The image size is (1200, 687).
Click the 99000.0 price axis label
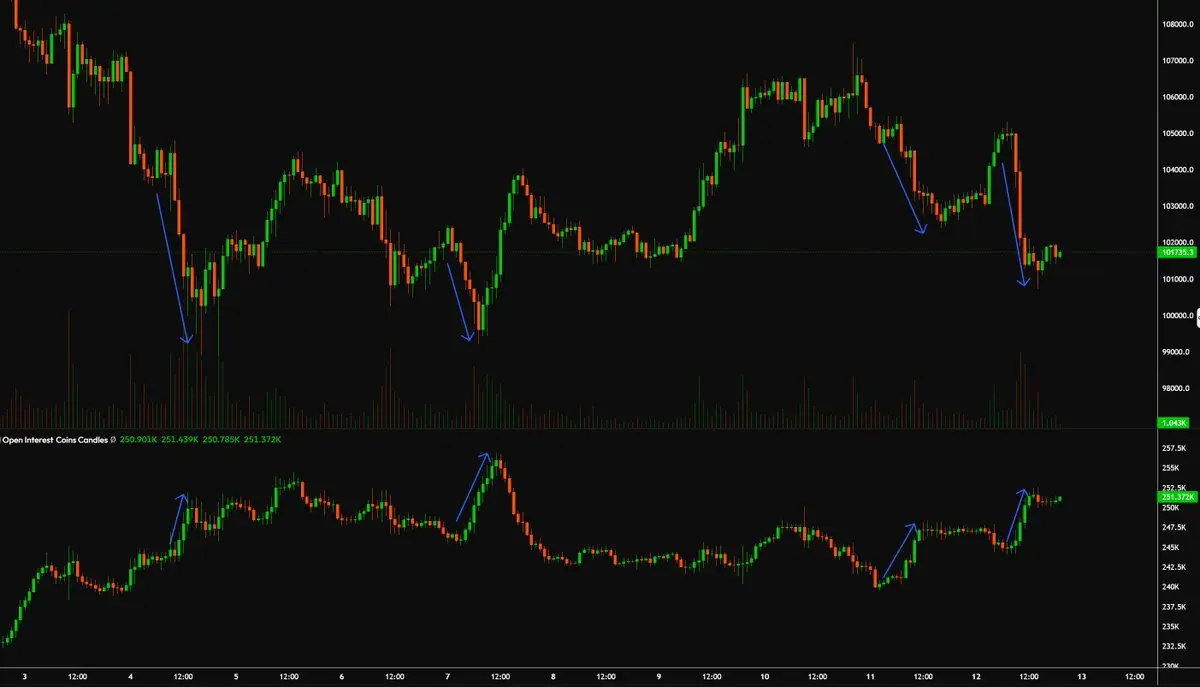click(1177, 352)
